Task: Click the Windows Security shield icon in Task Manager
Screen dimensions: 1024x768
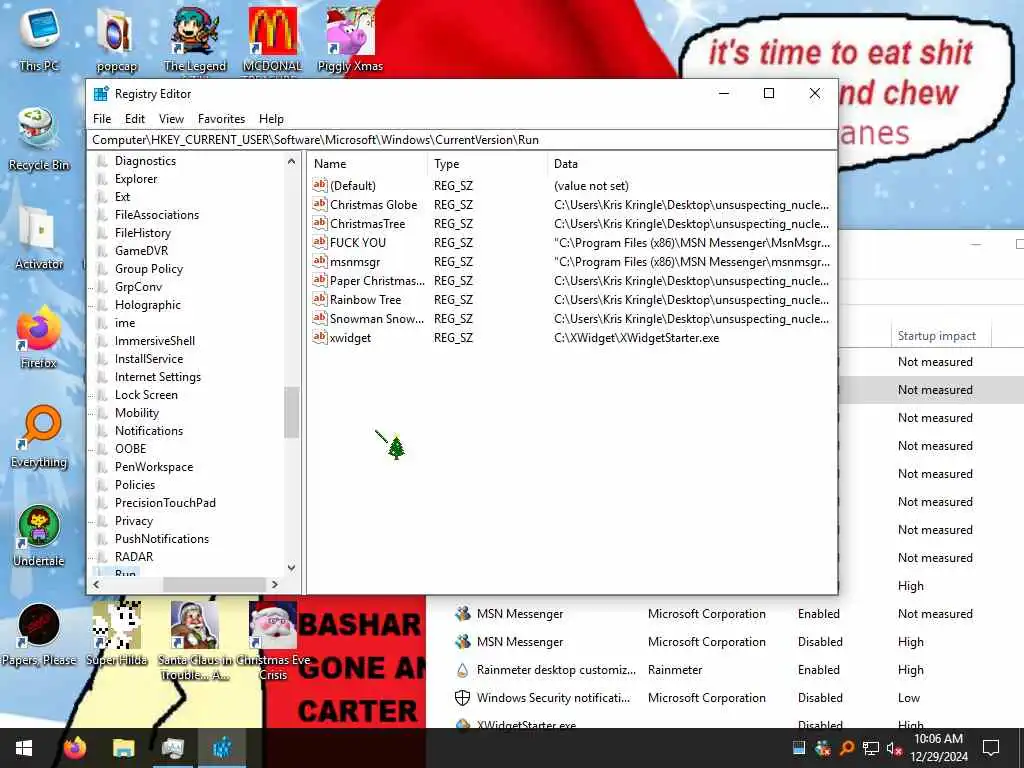Action: (x=462, y=698)
